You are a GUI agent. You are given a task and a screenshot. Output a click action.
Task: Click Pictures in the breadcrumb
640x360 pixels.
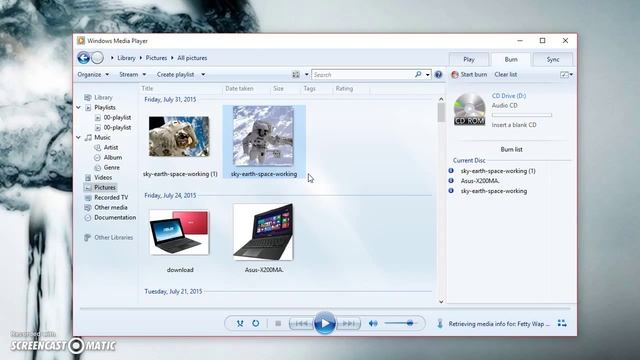coord(156,58)
